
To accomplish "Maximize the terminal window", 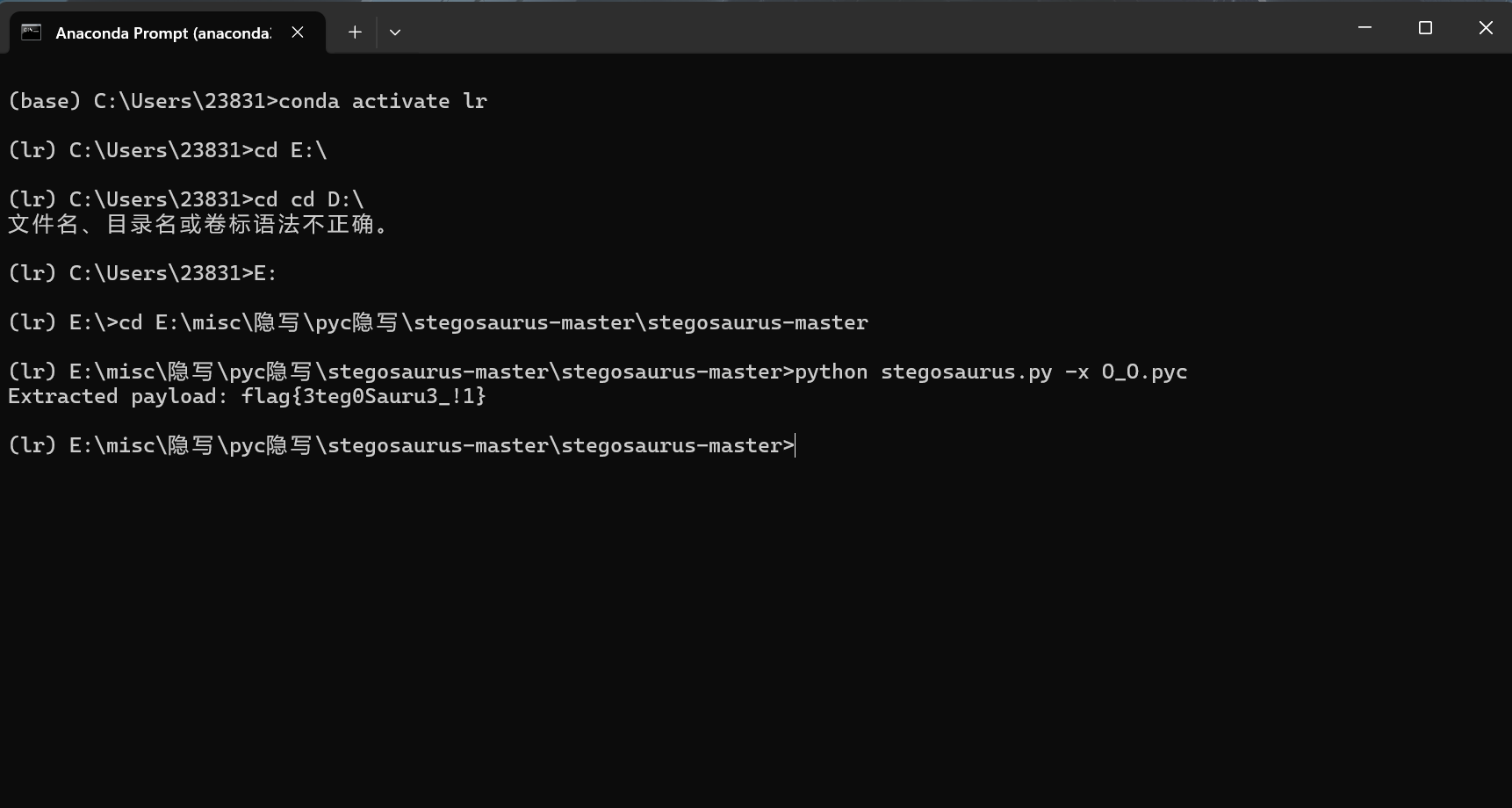I will point(1425,28).
